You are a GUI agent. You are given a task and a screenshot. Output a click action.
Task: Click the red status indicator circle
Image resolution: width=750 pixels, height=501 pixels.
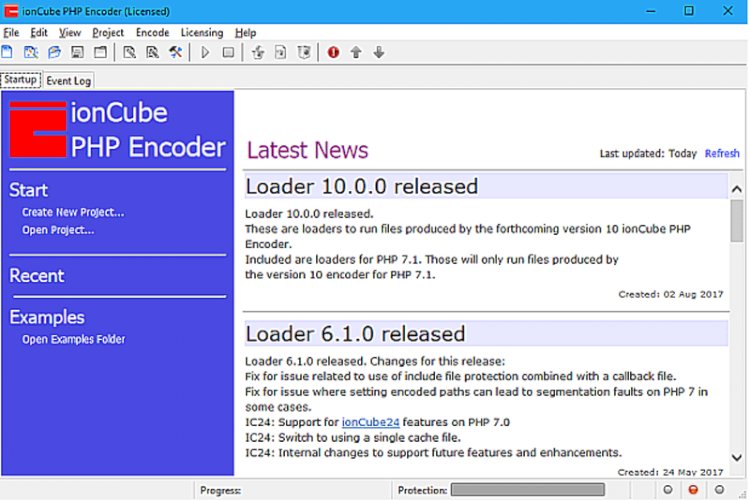click(693, 490)
